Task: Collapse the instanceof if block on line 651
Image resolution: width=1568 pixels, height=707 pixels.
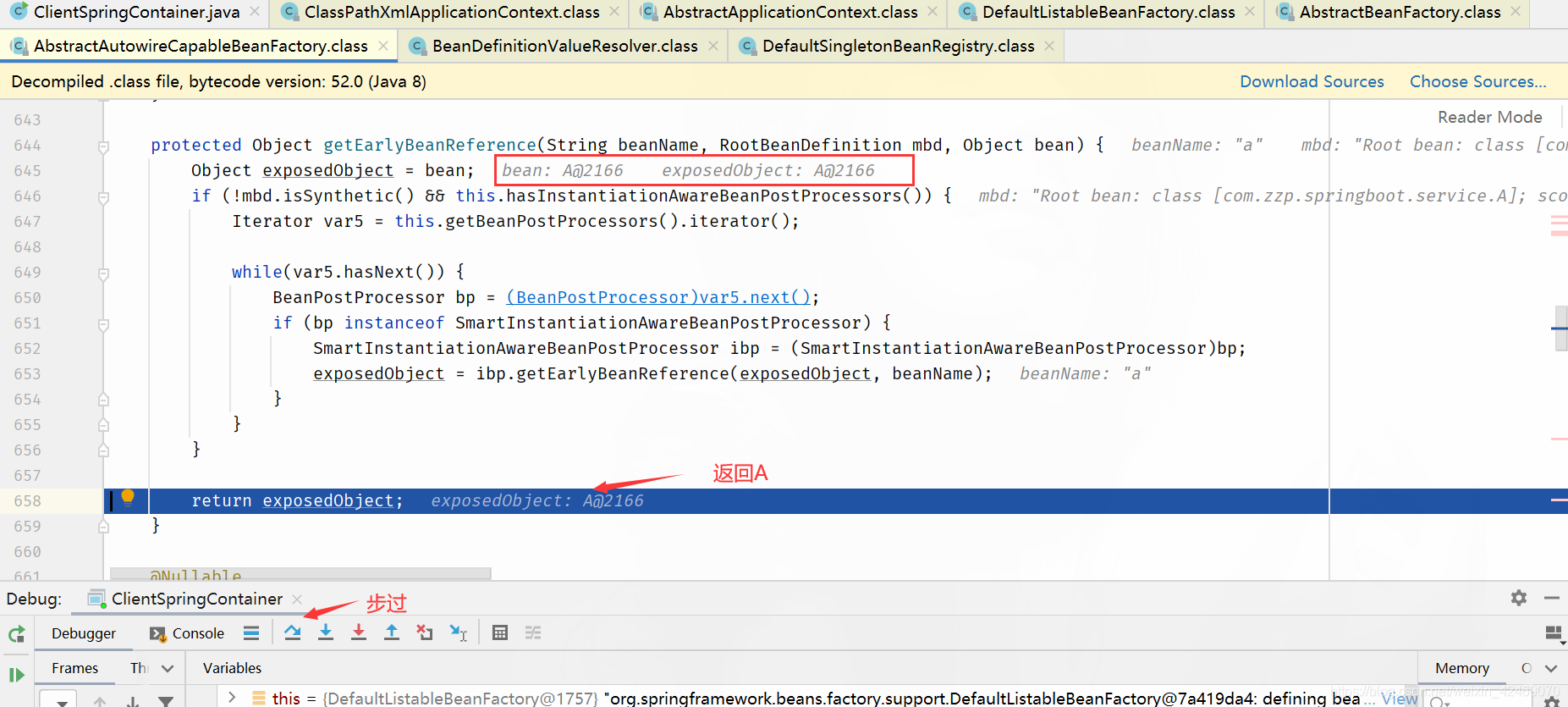Action: point(103,324)
